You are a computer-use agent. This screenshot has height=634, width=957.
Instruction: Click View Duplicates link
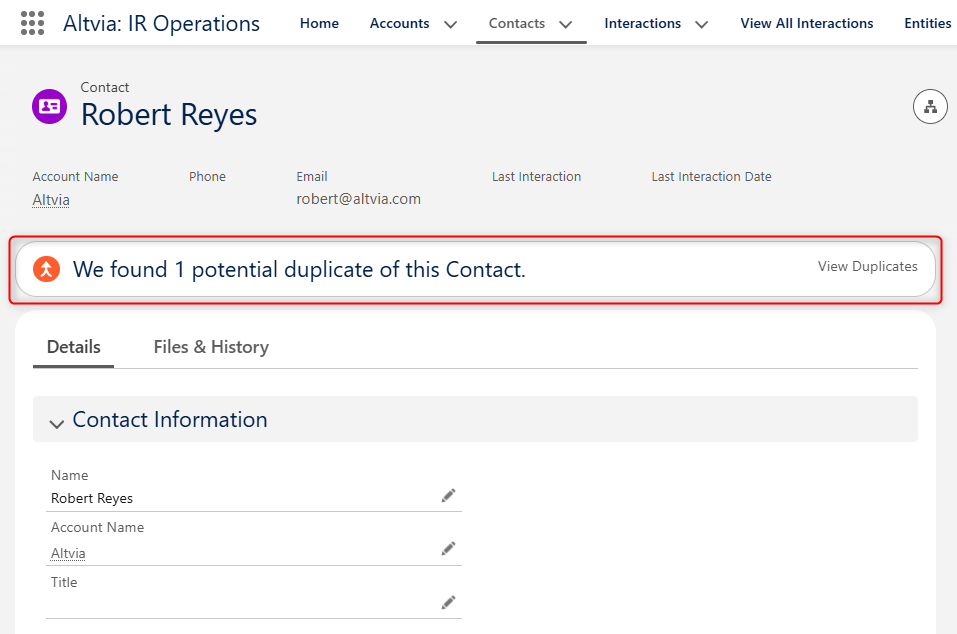point(867,266)
